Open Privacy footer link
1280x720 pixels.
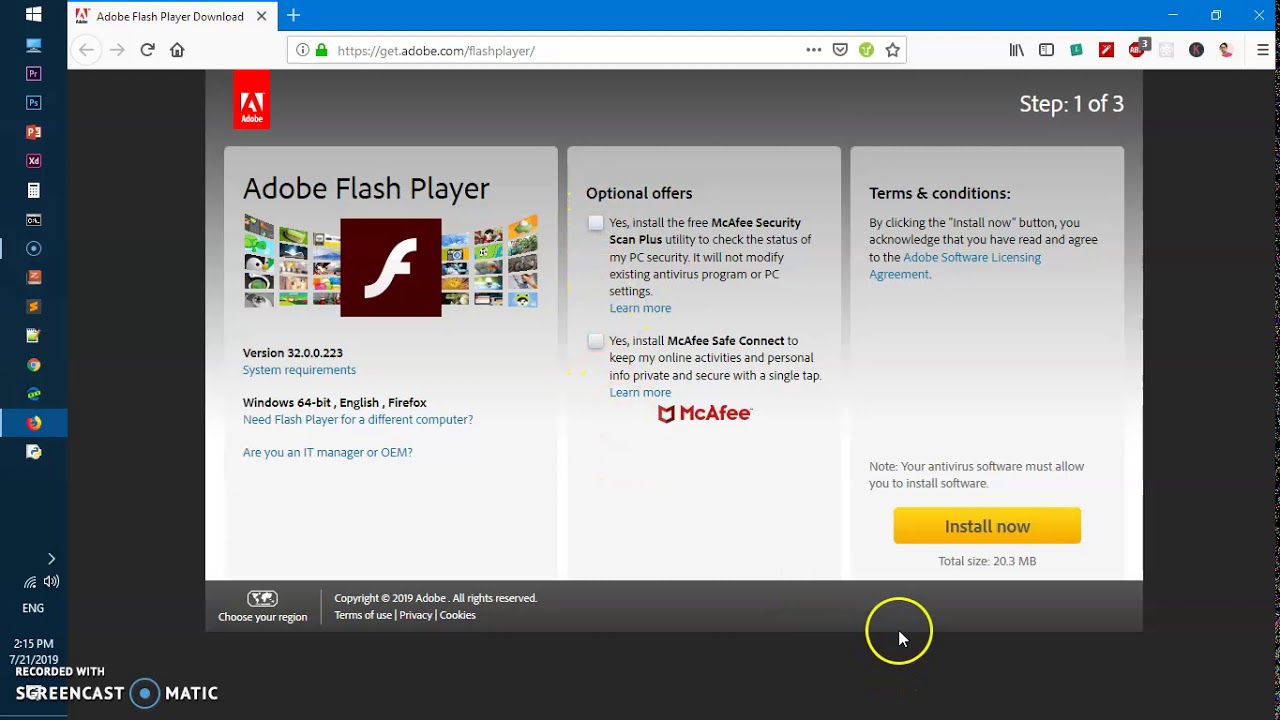click(x=416, y=616)
